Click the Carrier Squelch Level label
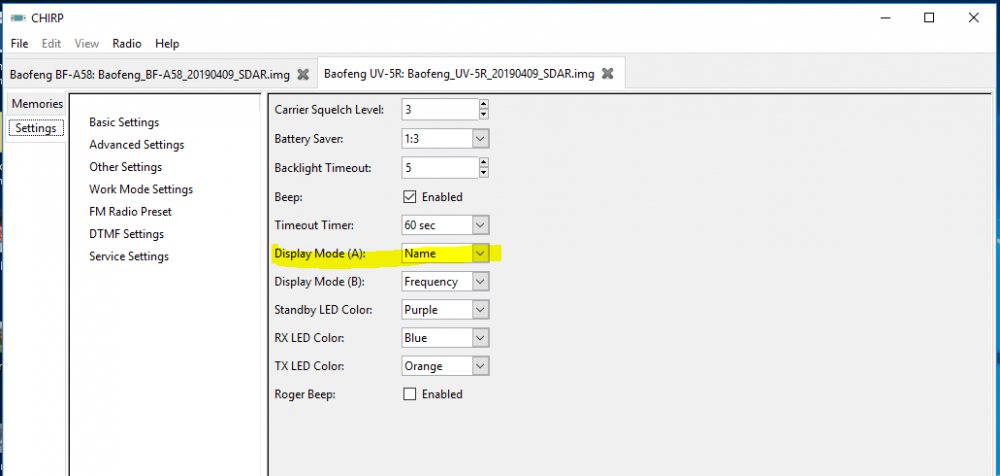The width and height of the screenshot is (1000, 476). (330, 110)
